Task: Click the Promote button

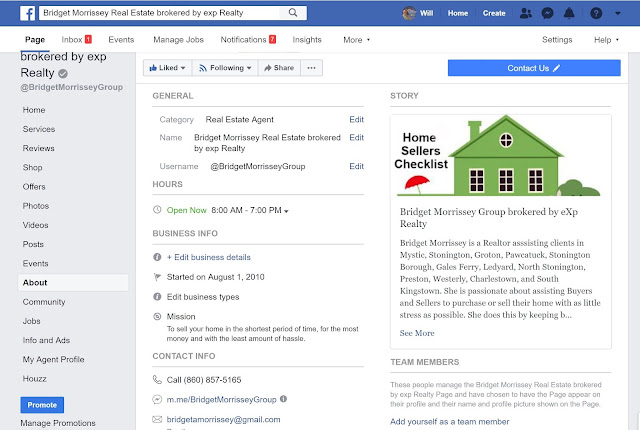Action: point(42,405)
